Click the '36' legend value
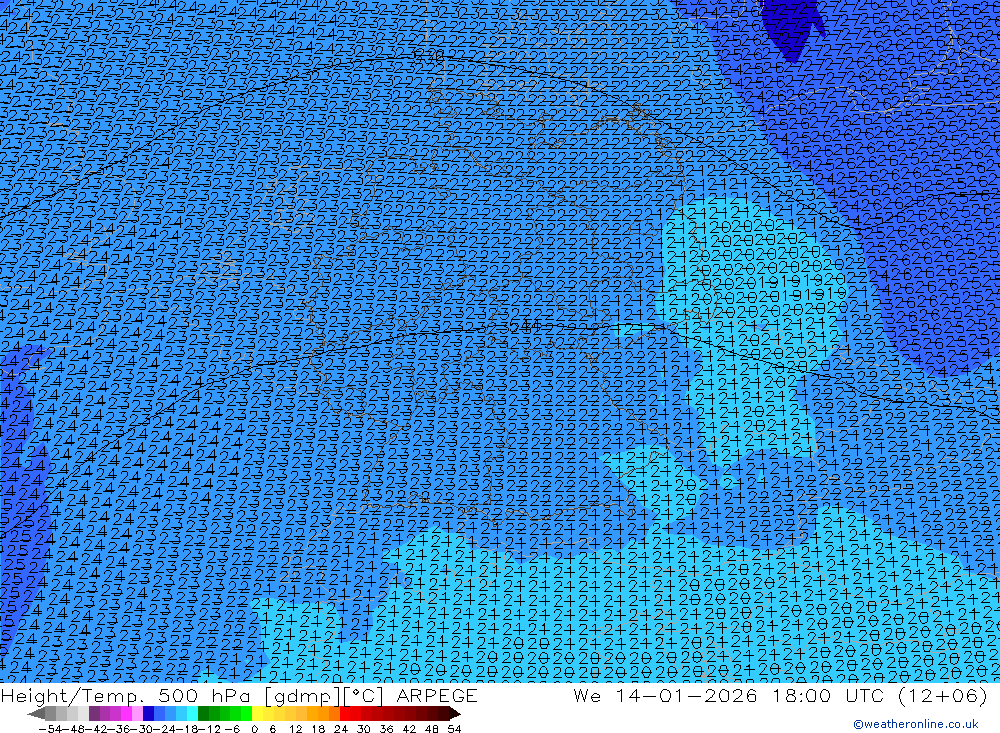 (386, 729)
